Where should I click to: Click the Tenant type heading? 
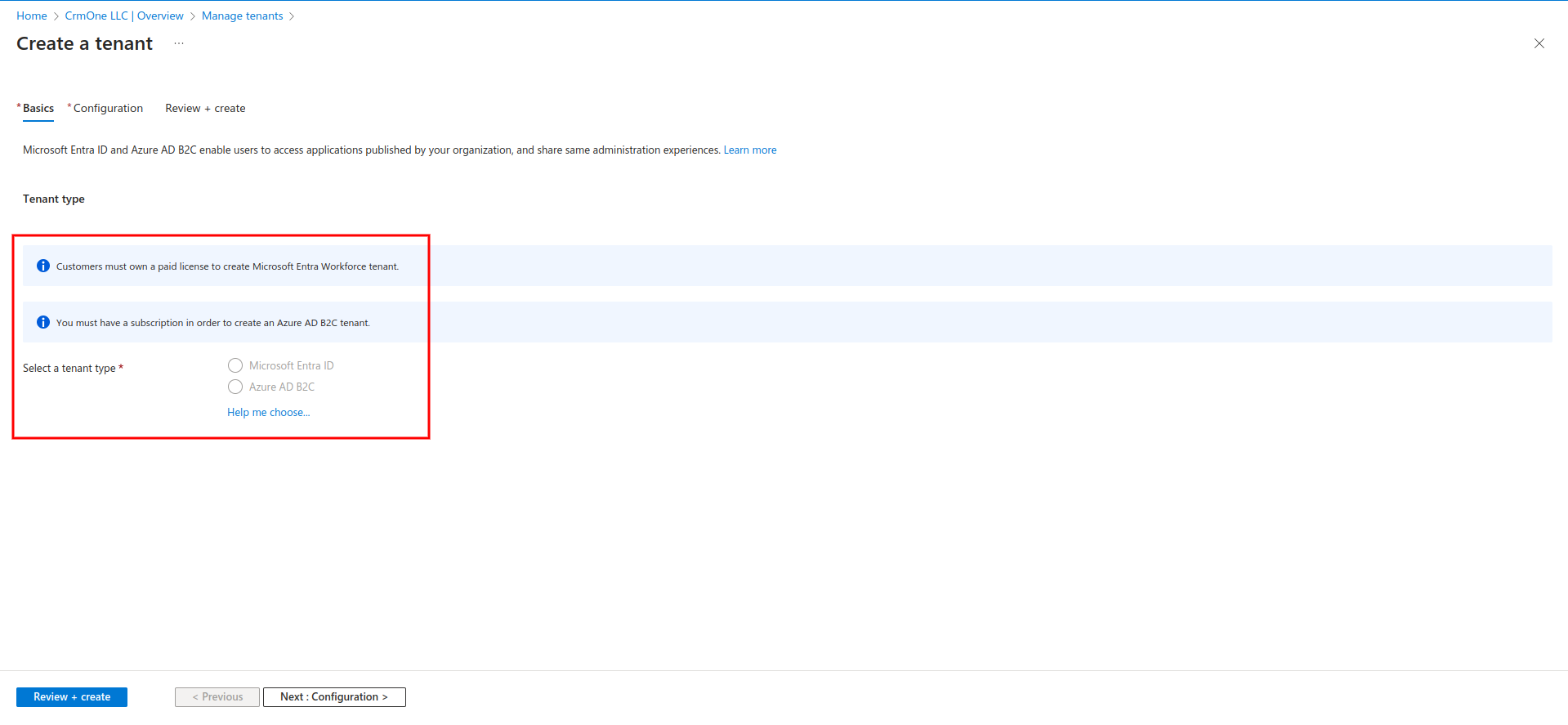click(54, 199)
